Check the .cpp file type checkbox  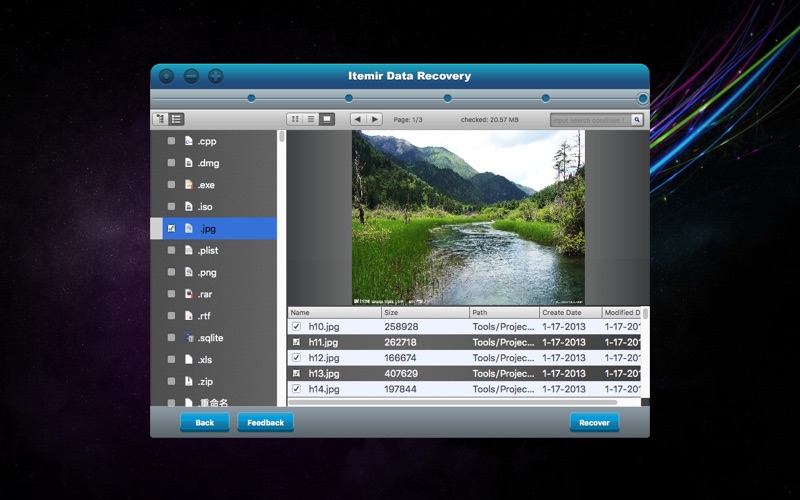[x=171, y=141]
